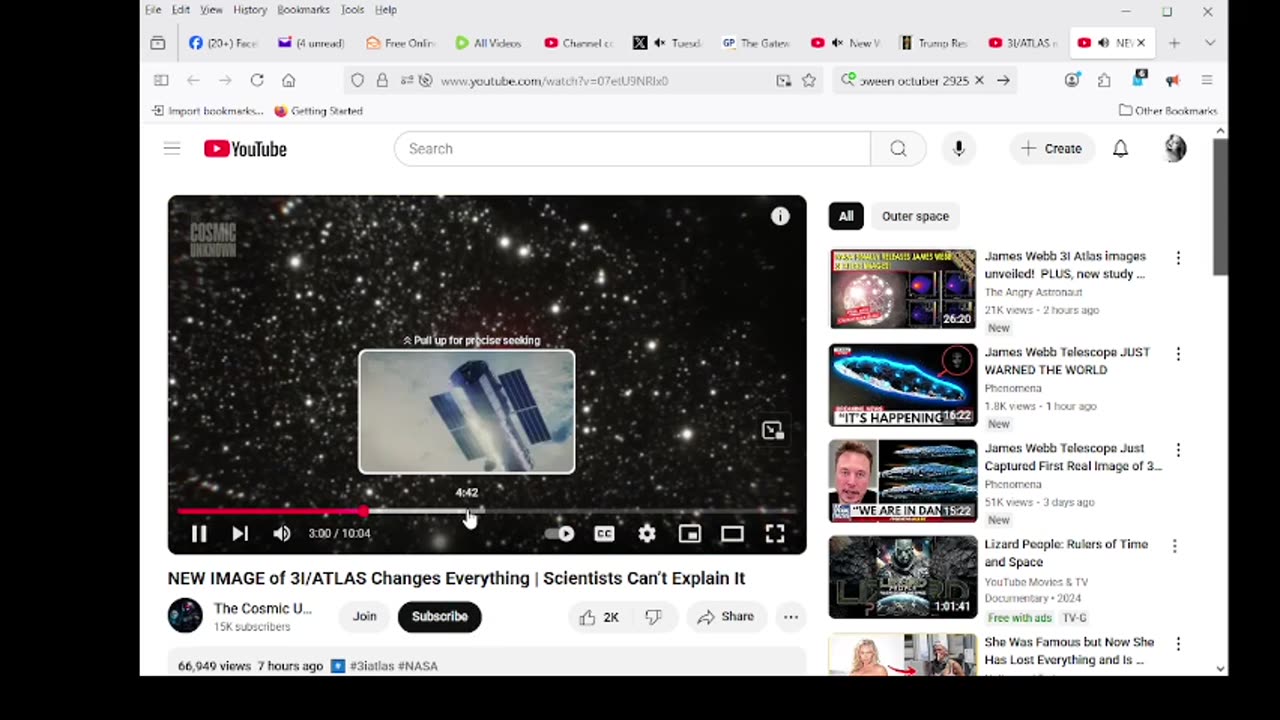Open options for Captured First Real Image video
The width and height of the screenshot is (1280, 720).
click(1178, 450)
